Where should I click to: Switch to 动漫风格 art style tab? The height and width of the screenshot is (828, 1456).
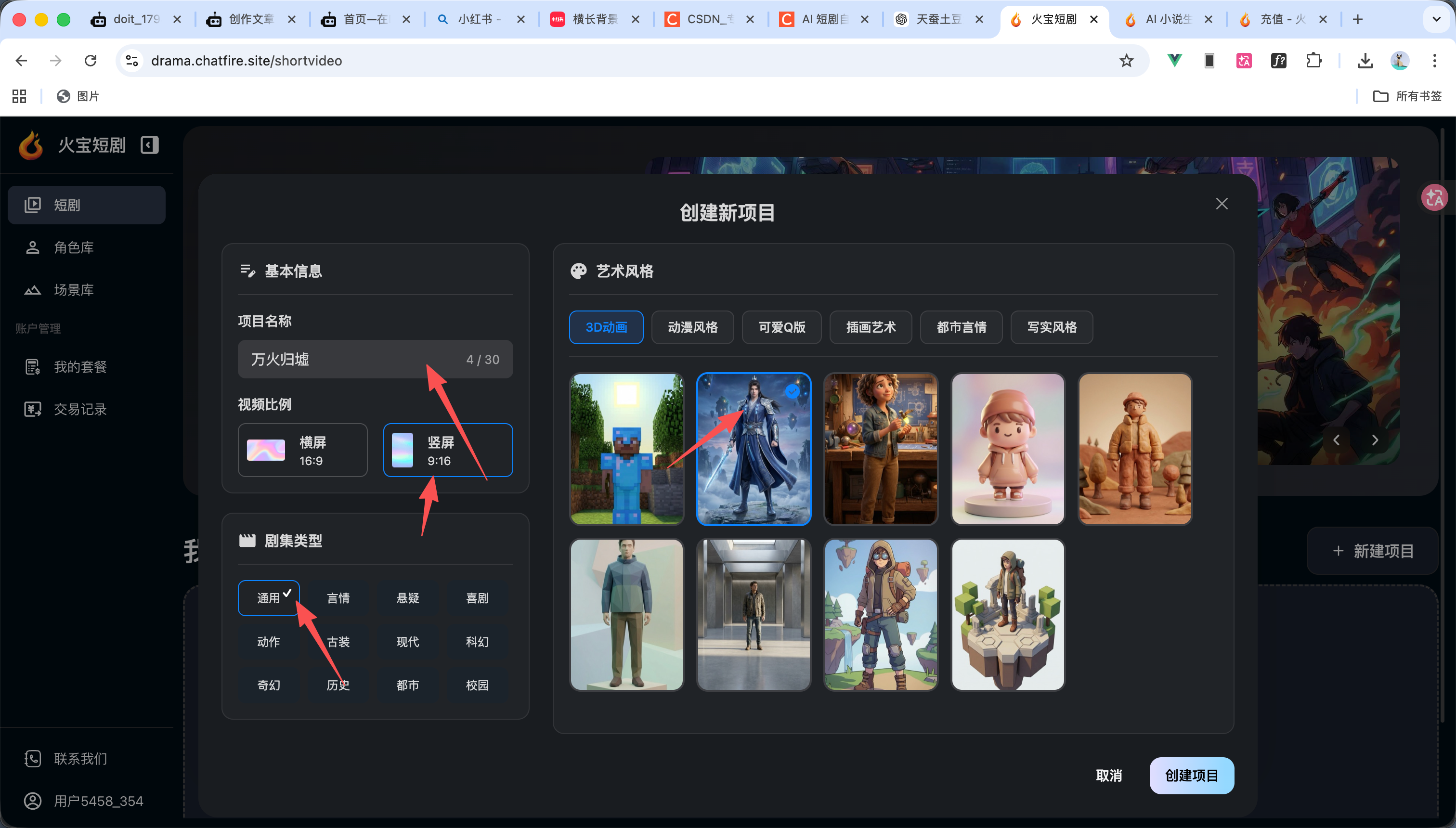pyautogui.click(x=692, y=327)
